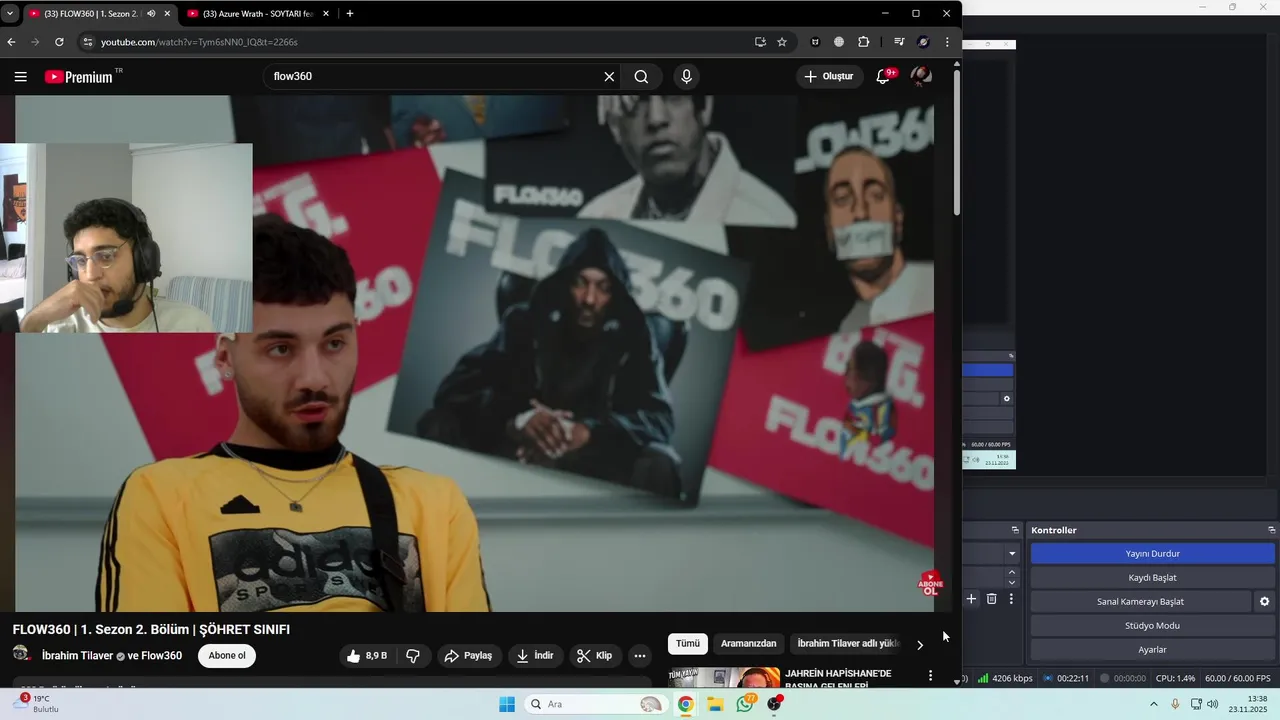This screenshot has height=720, width=1280.
Task: Select the Tümü filter chip
Action: (x=688, y=644)
